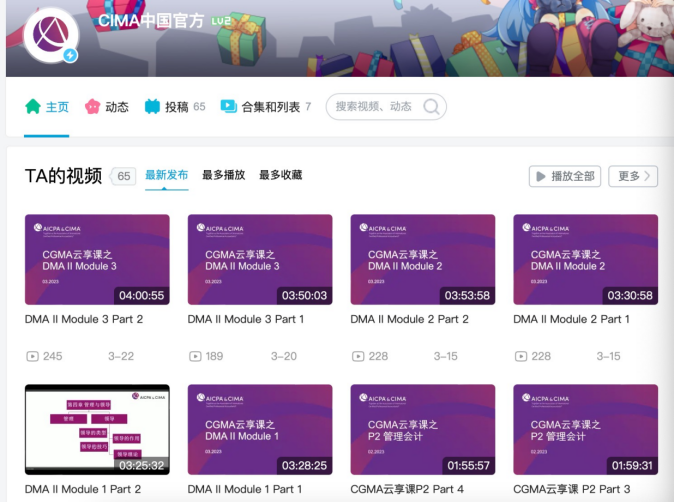This screenshot has width=675, height=503.
Task: Sort videos by 最多播放
Action: point(223,175)
